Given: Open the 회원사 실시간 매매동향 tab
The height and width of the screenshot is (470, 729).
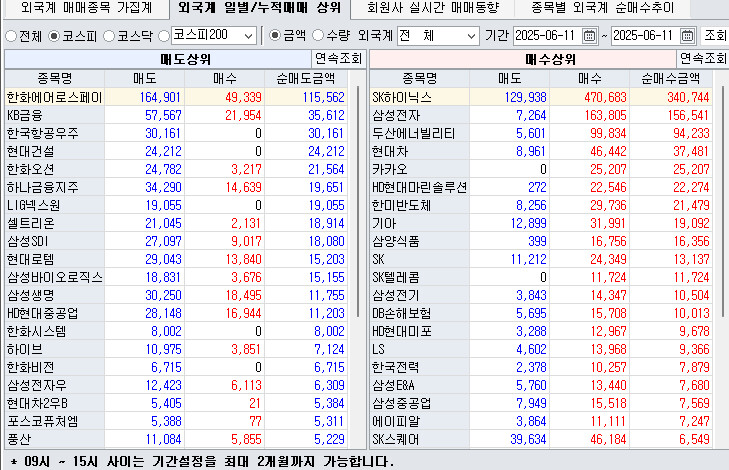Looking at the screenshot, I should (432, 8).
